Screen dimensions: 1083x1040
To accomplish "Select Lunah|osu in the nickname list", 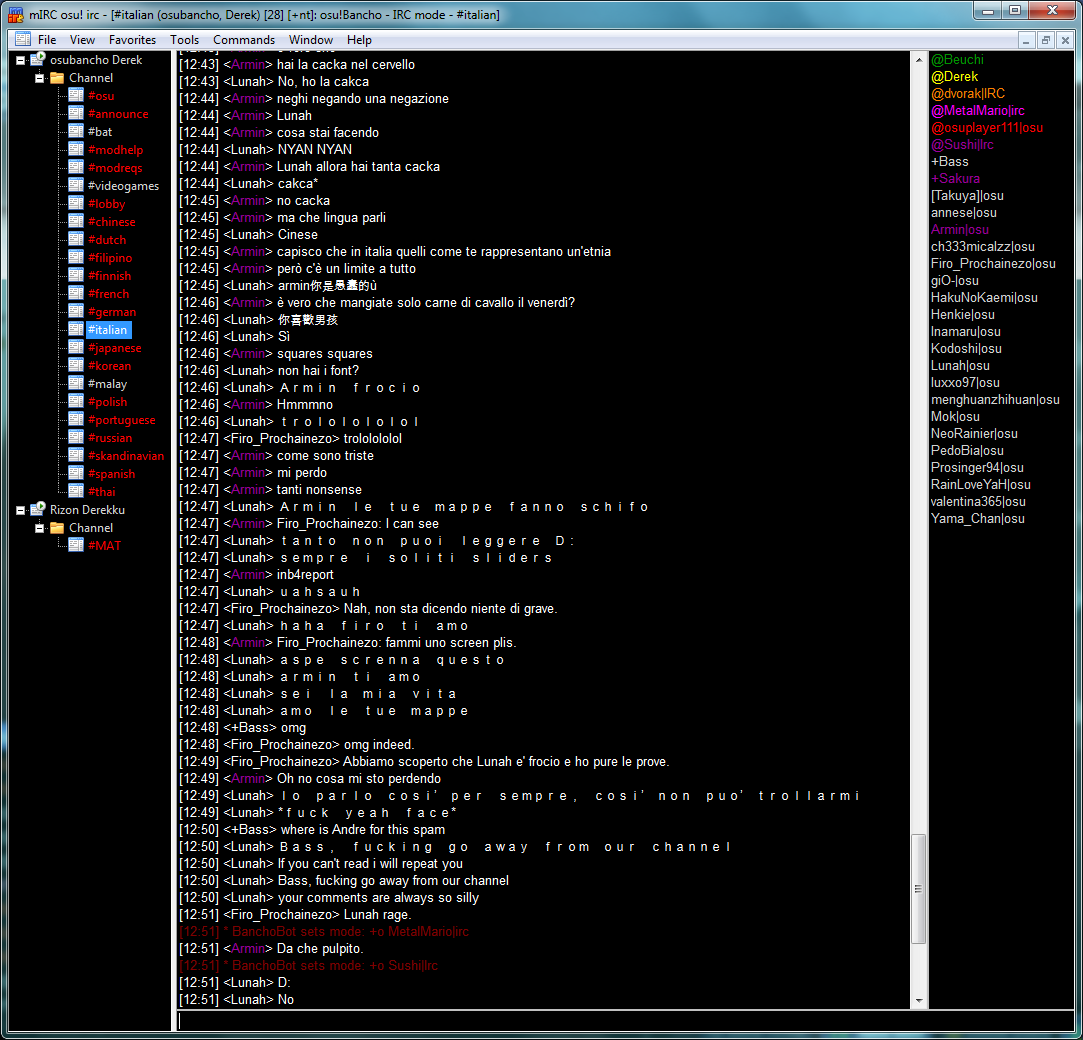I will (x=960, y=366).
